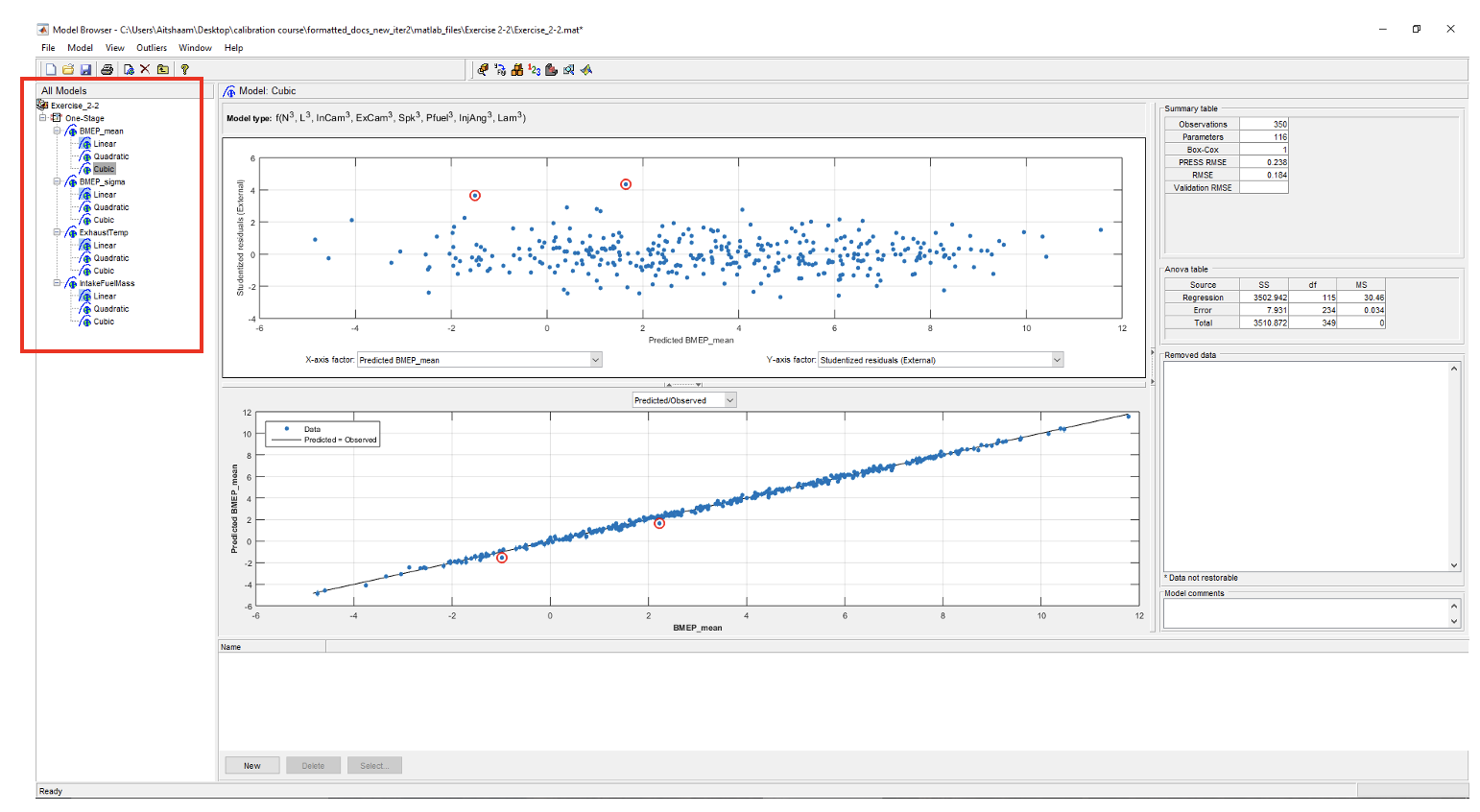Select Quadratic model under BMEP_sigma

click(111, 207)
